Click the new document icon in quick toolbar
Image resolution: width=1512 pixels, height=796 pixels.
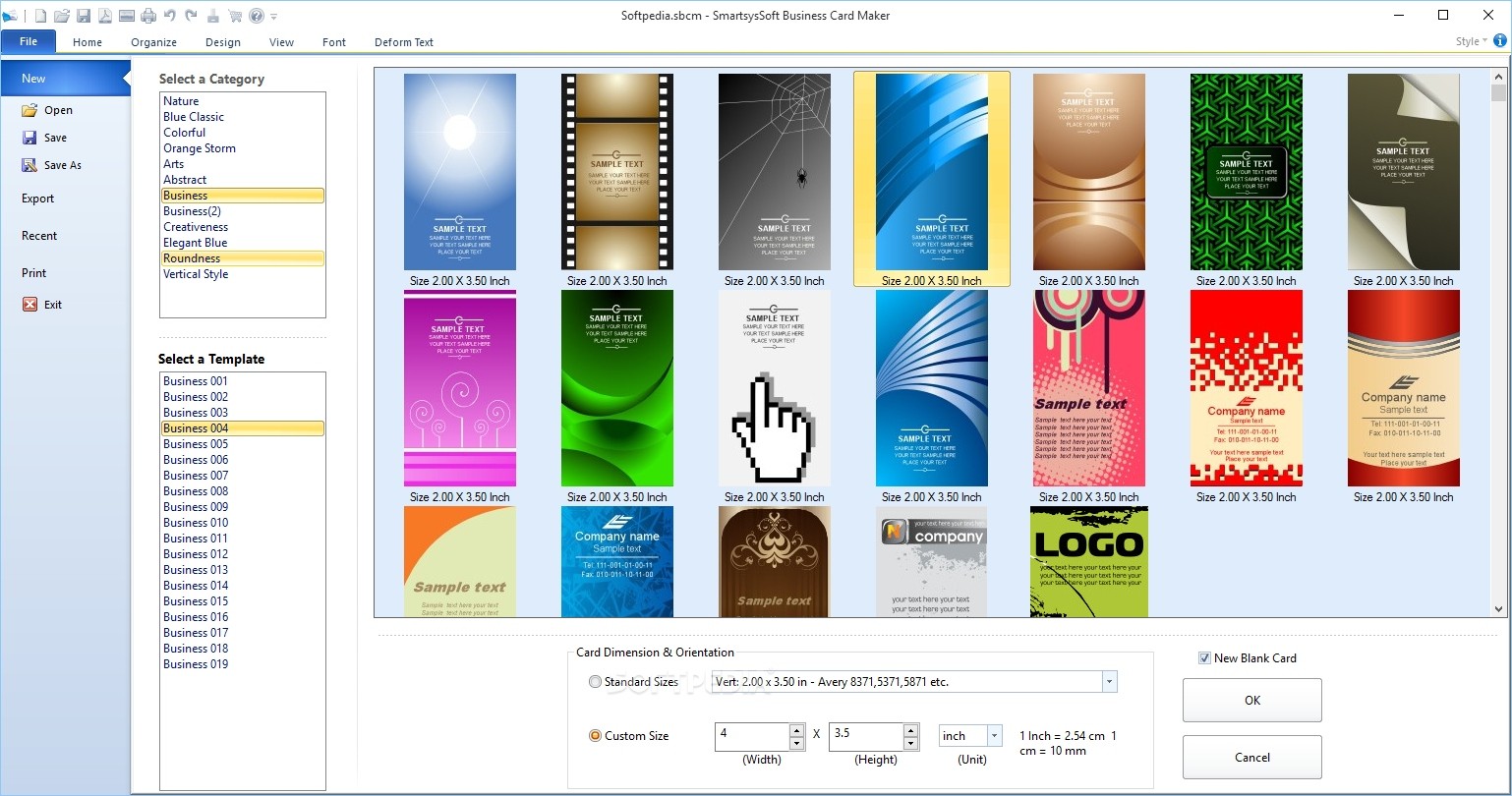point(40,16)
